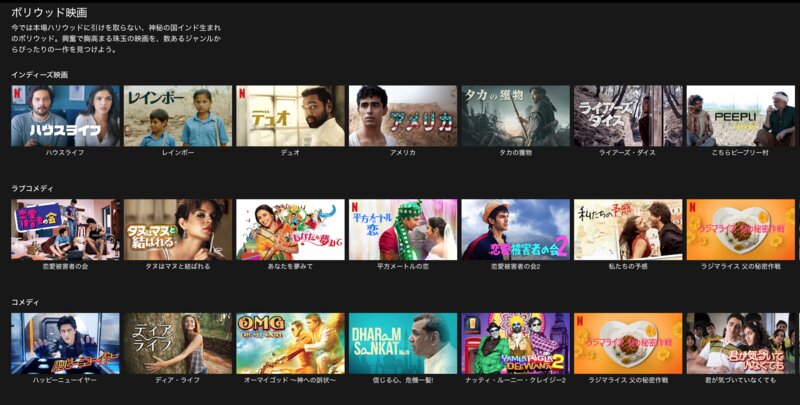Click the ハウスライフ caption below its poster
800x405 pixels.
pyautogui.click(x=65, y=153)
